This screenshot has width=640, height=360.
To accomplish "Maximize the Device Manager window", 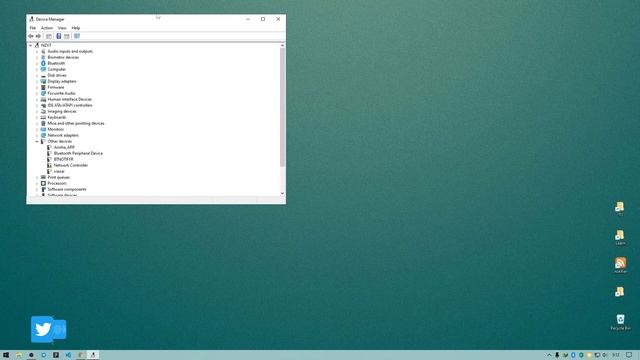I will click(x=263, y=19).
